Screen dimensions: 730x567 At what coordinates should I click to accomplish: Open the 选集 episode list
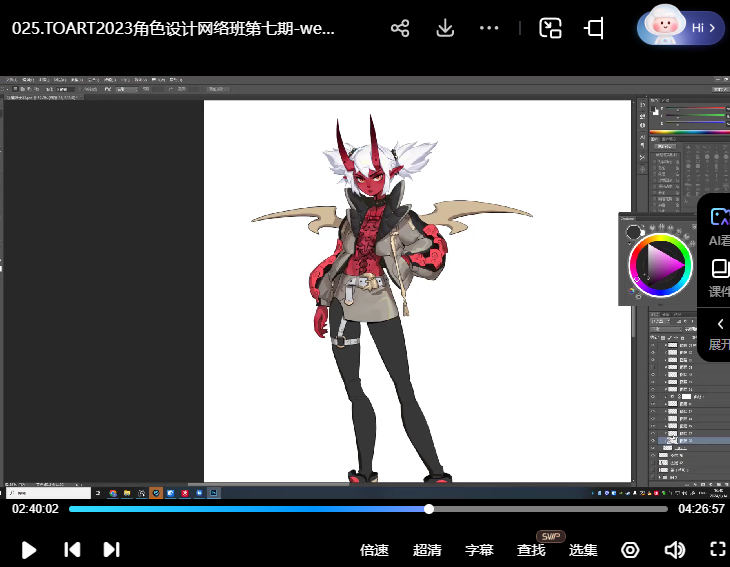[583, 549]
